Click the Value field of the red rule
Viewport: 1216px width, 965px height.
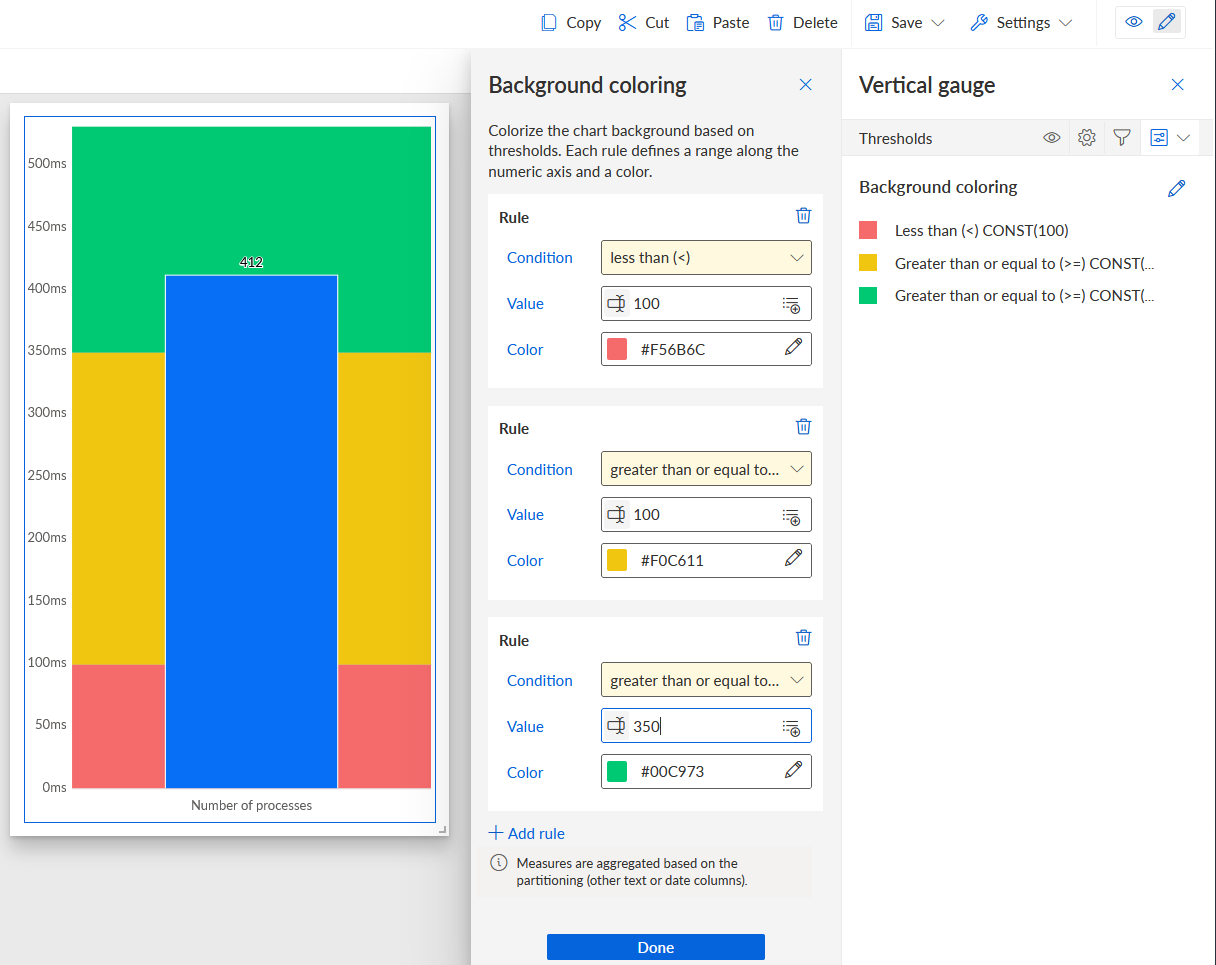click(x=706, y=303)
